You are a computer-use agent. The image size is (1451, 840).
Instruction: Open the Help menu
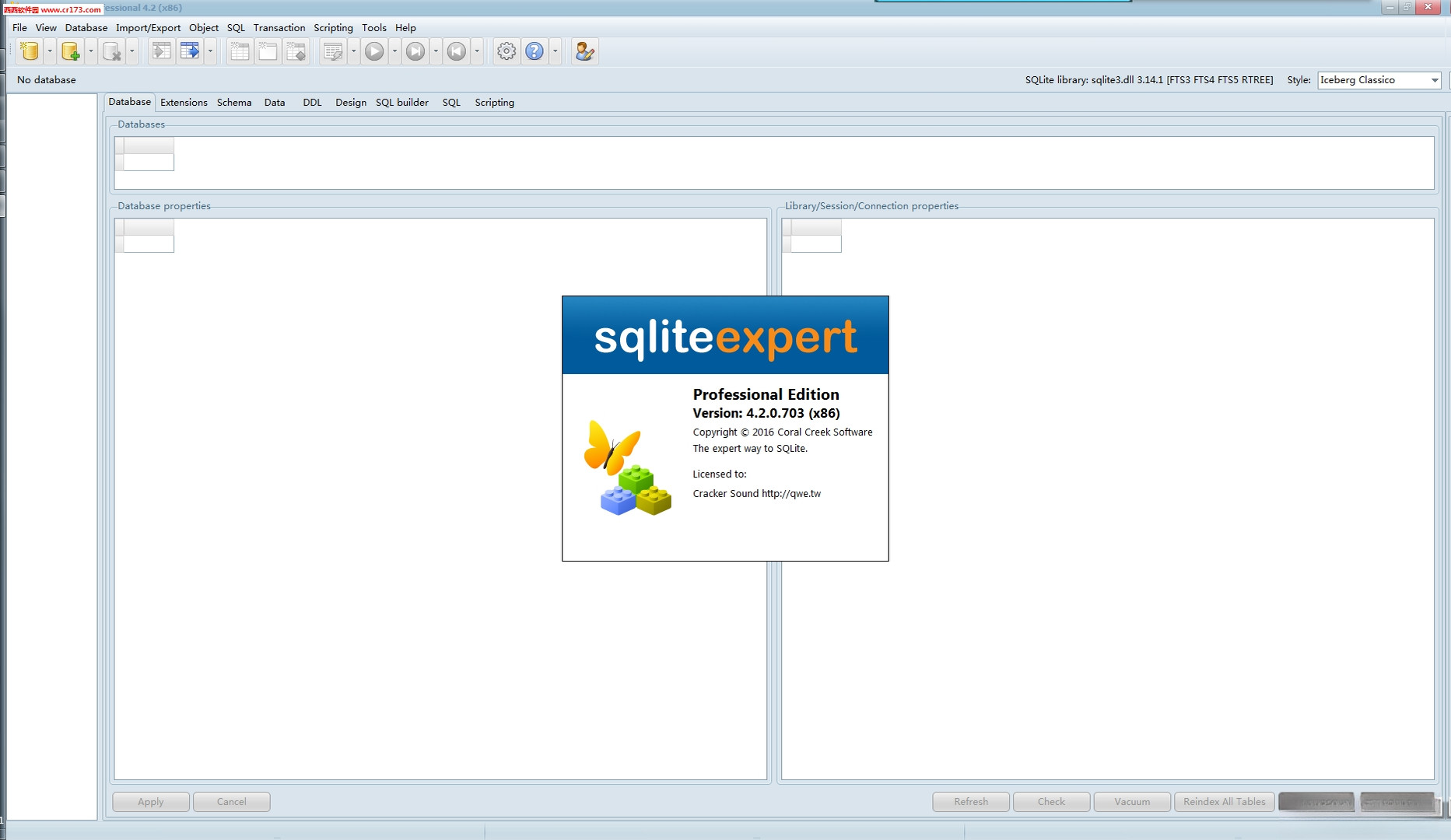405,27
